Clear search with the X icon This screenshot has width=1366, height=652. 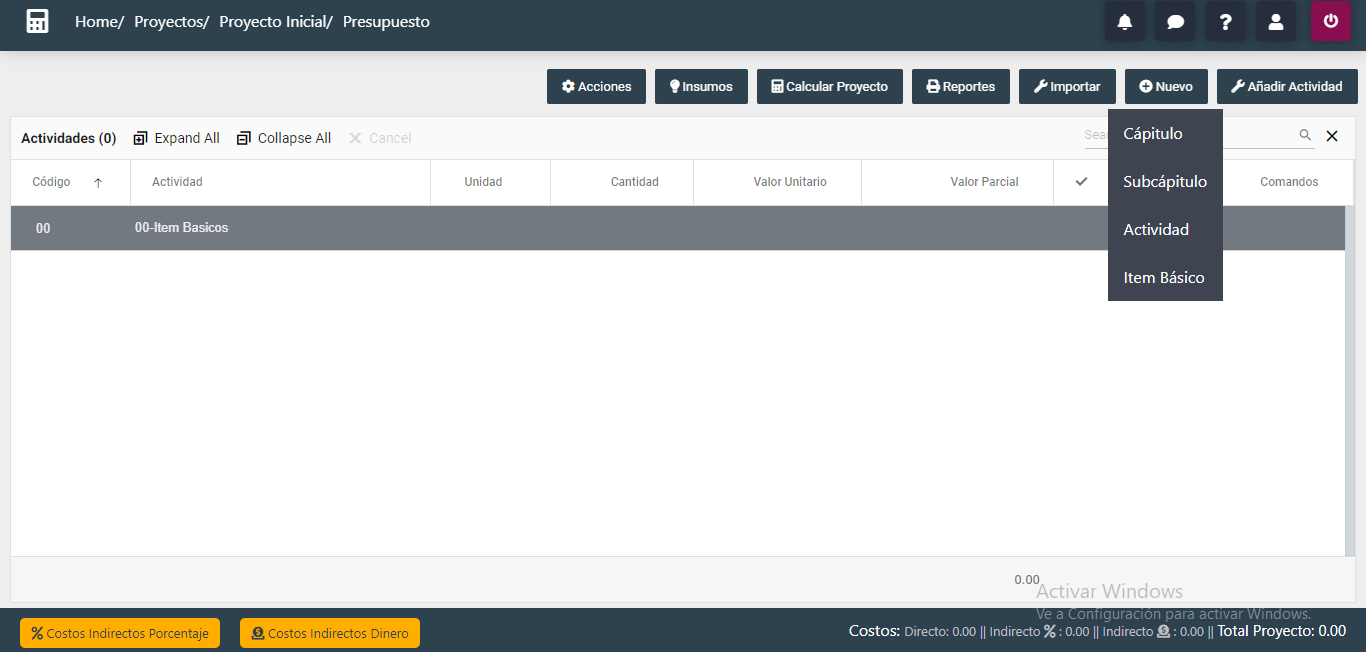coord(1332,136)
